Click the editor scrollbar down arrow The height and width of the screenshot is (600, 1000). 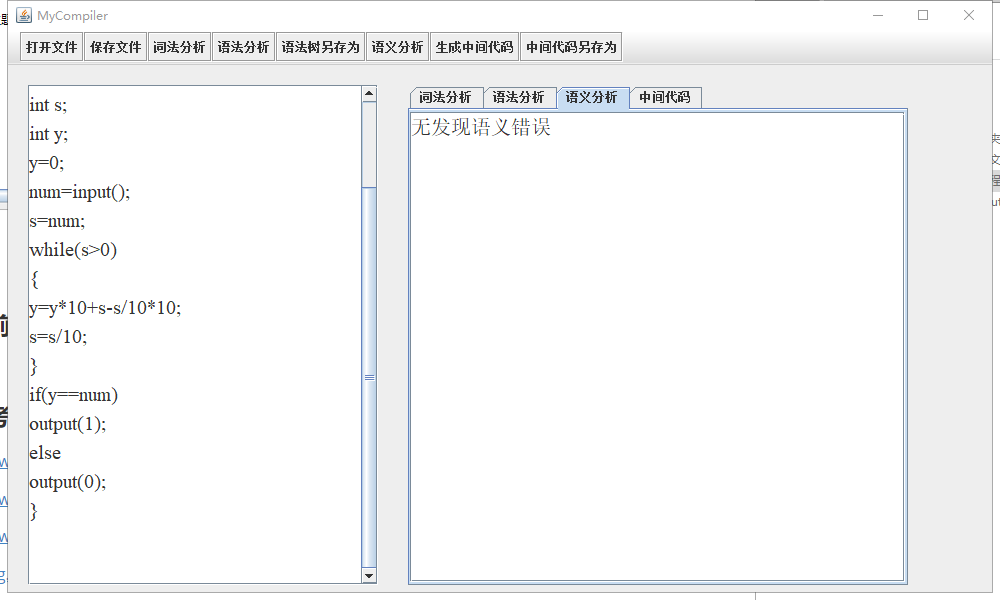click(x=369, y=576)
